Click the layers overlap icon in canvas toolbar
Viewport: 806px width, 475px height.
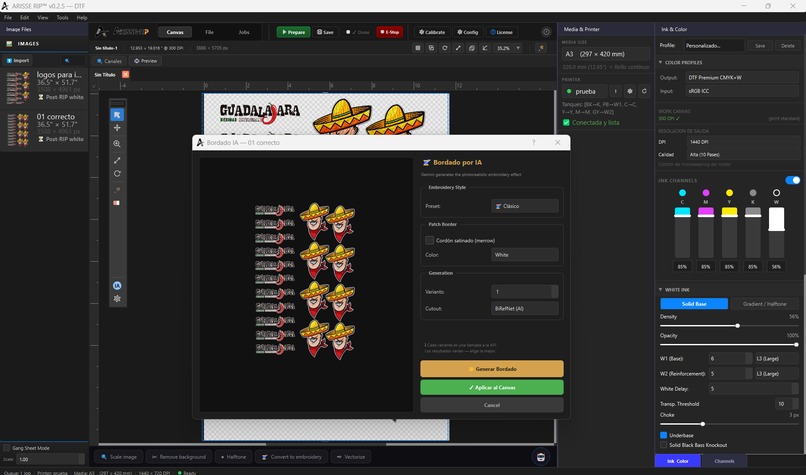pos(471,48)
